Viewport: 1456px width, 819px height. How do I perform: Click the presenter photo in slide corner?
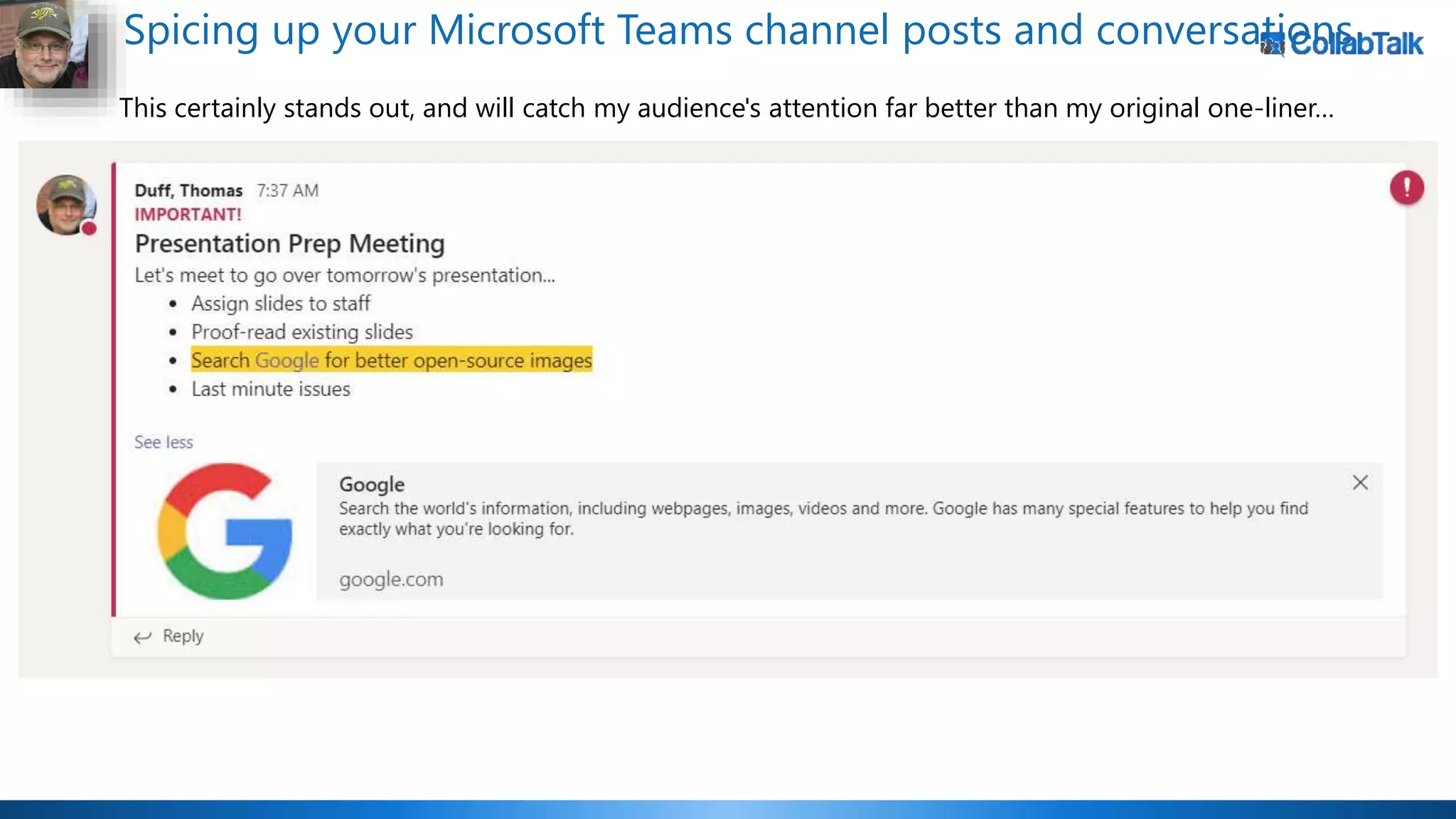[x=44, y=44]
